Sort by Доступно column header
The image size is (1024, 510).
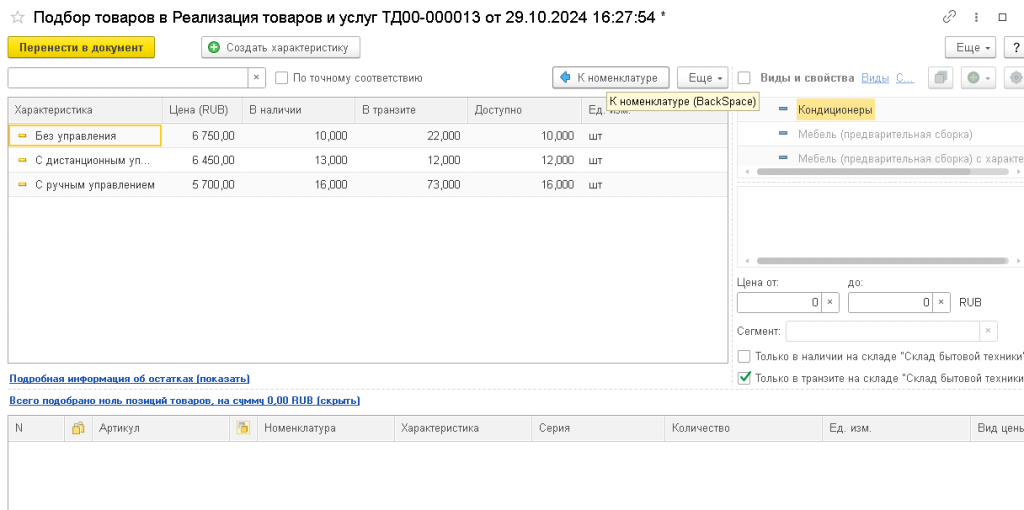coord(524,110)
